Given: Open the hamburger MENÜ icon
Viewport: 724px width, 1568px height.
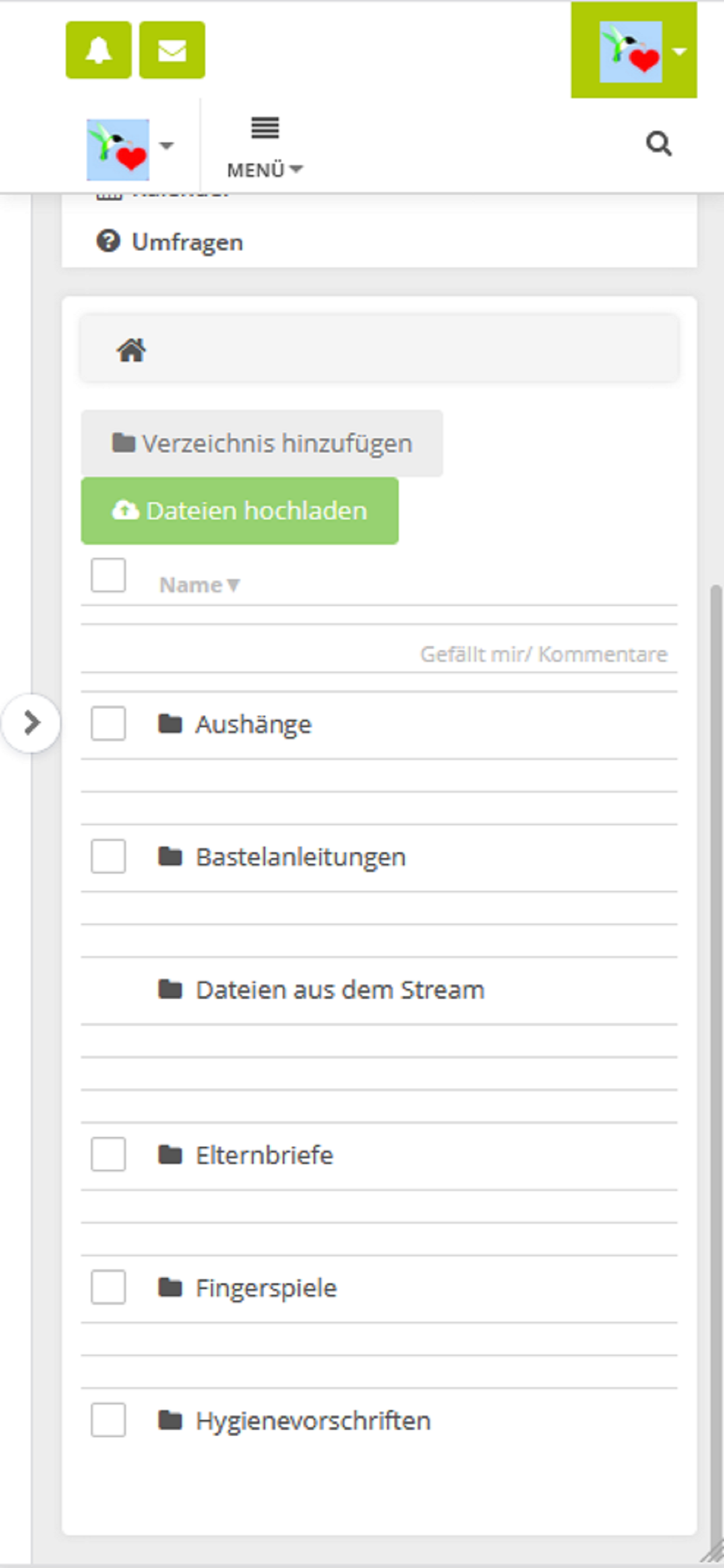Looking at the screenshot, I should pyautogui.click(x=265, y=128).
